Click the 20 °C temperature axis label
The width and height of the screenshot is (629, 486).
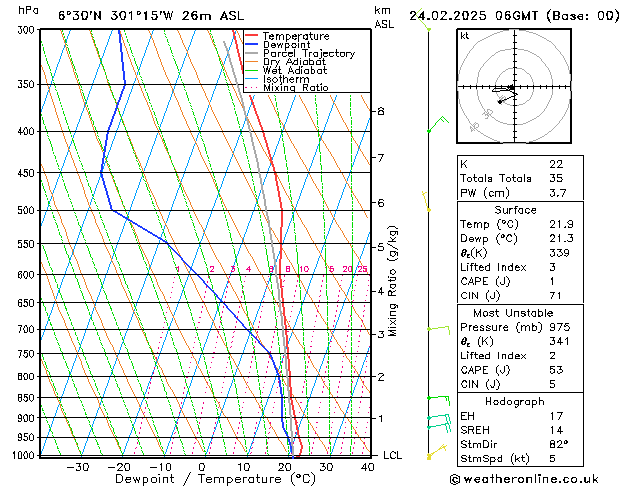tap(284, 468)
